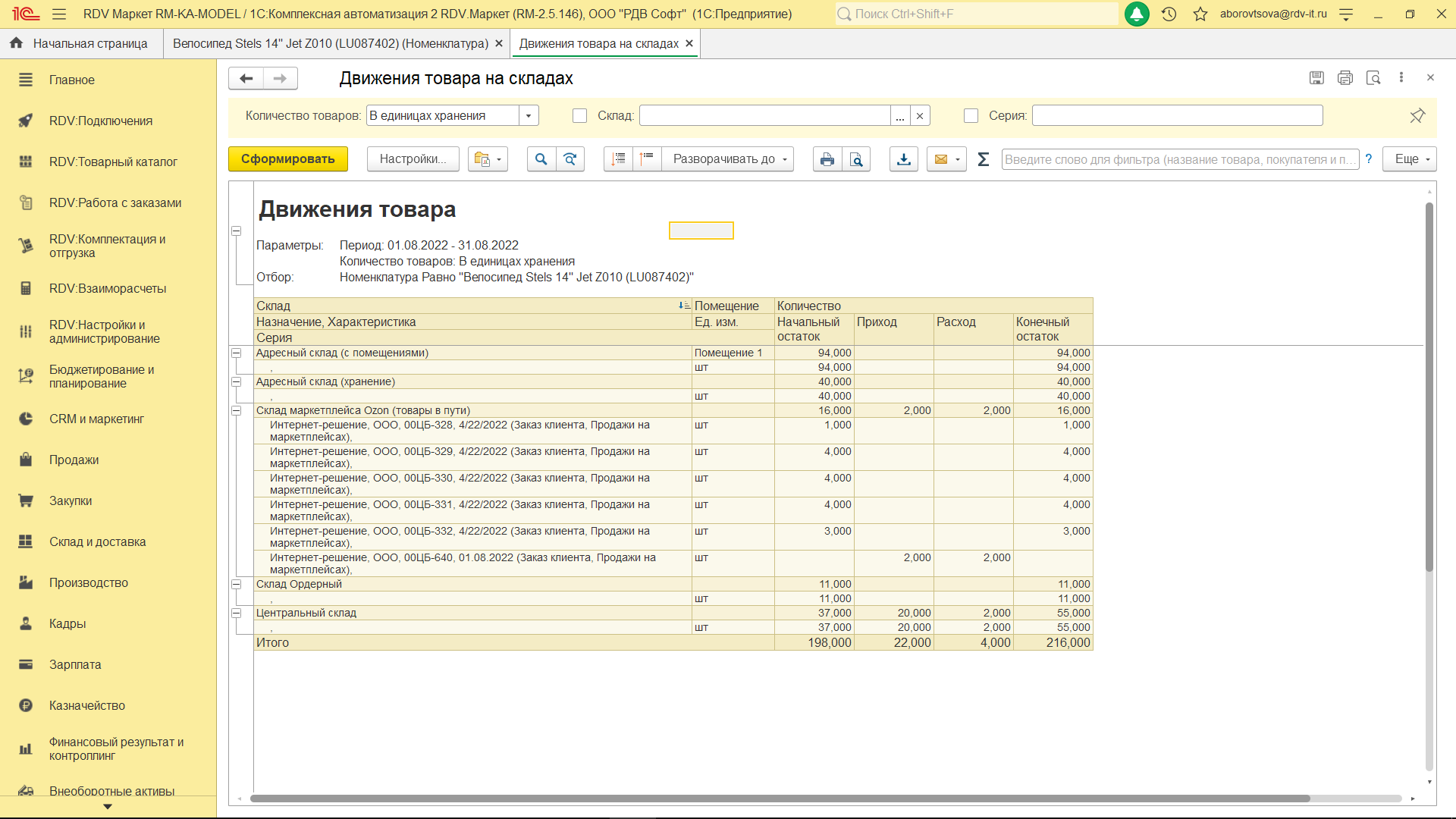The width and height of the screenshot is (1456, 819).
Task: Open the Настройки... button
Action: 413,159
